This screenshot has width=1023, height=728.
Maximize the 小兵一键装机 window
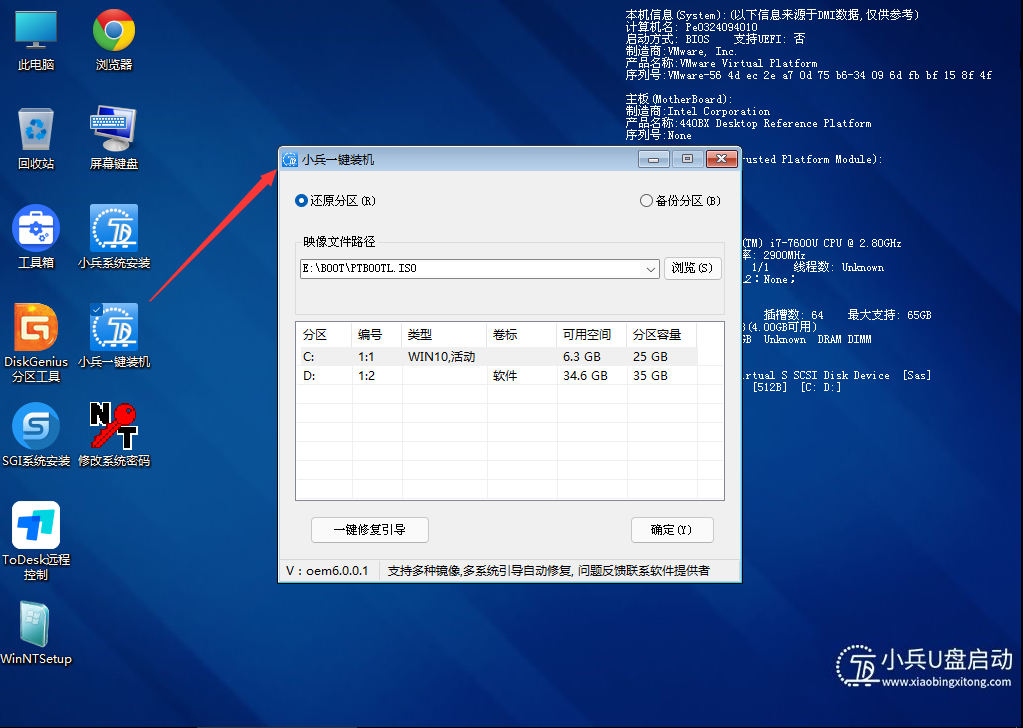(687, 159)
